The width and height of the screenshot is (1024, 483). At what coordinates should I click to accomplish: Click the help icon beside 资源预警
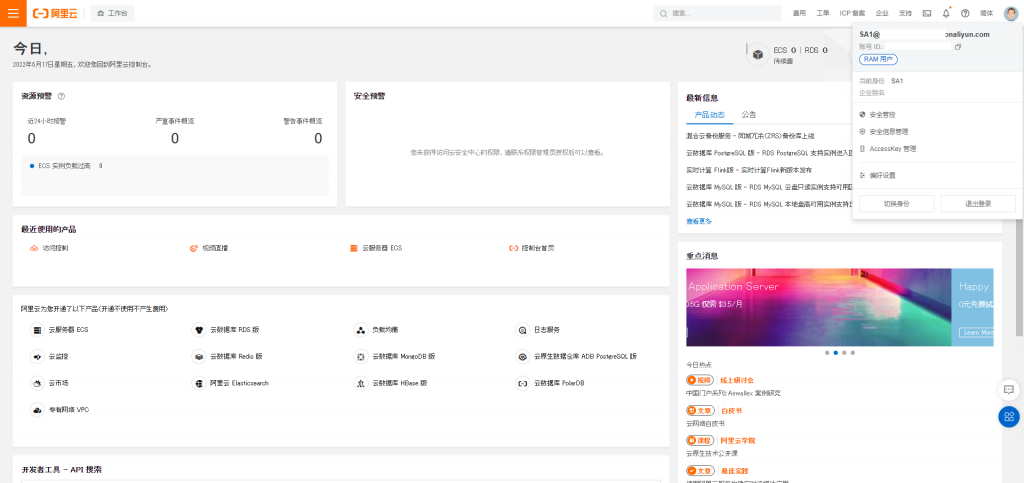[x=61, y=96]
